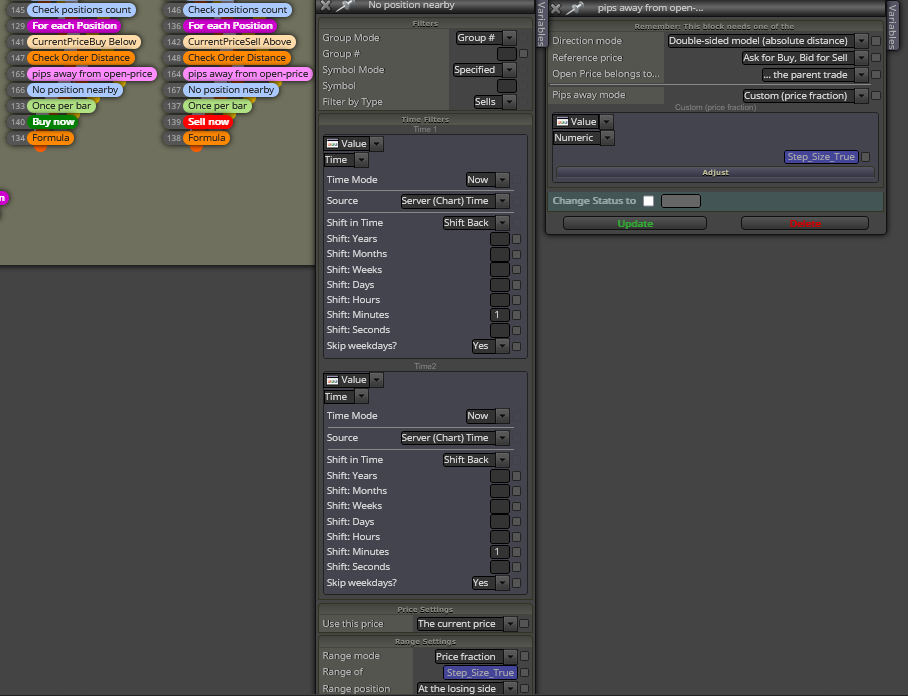Toggle checkbox beside Time 1 Shift: Years
The width and height of the screenshot is (908, 696).
[517, 239]
